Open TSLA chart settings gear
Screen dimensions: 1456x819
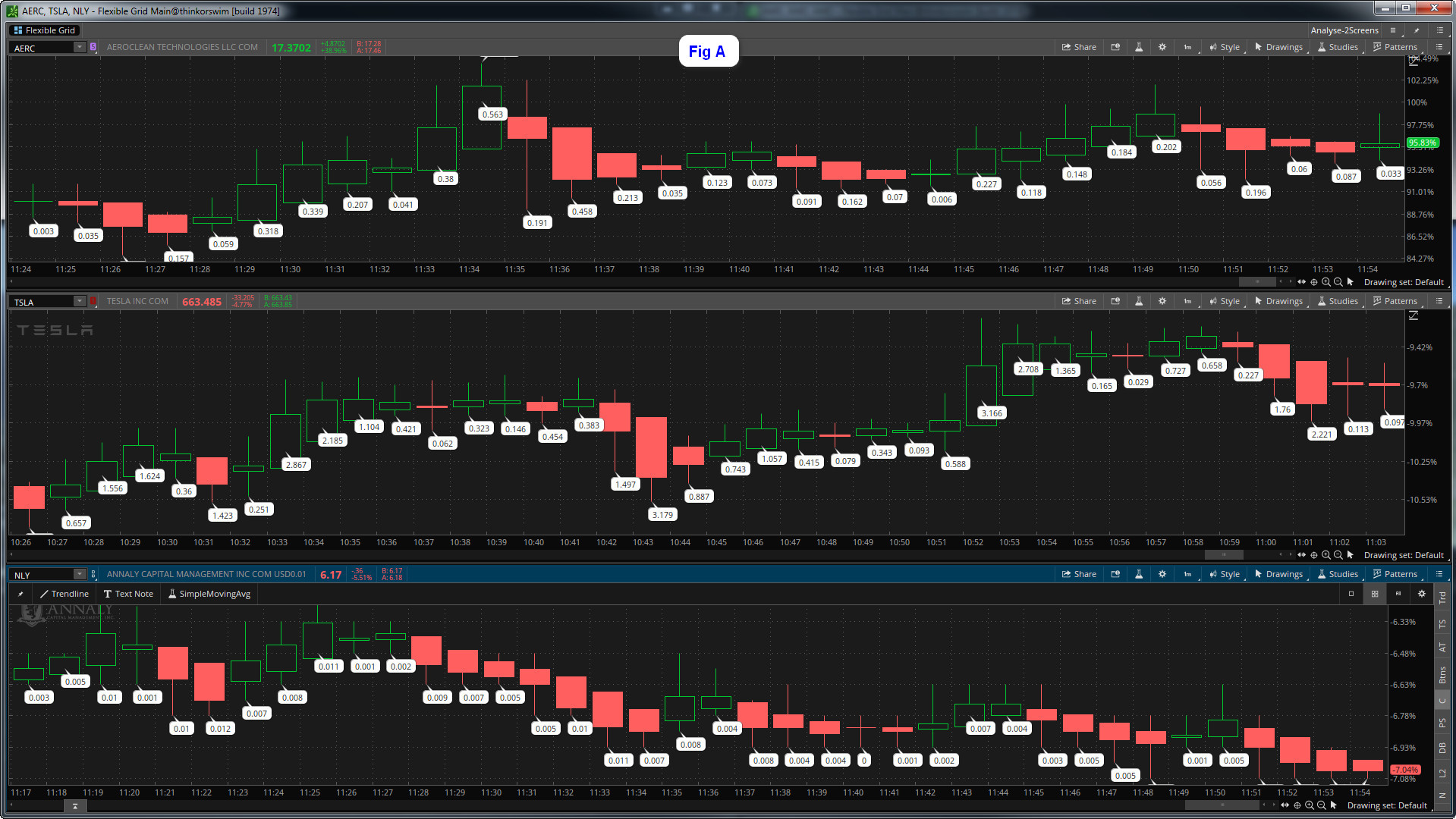pyautogui.click(x=1162, y=301)
